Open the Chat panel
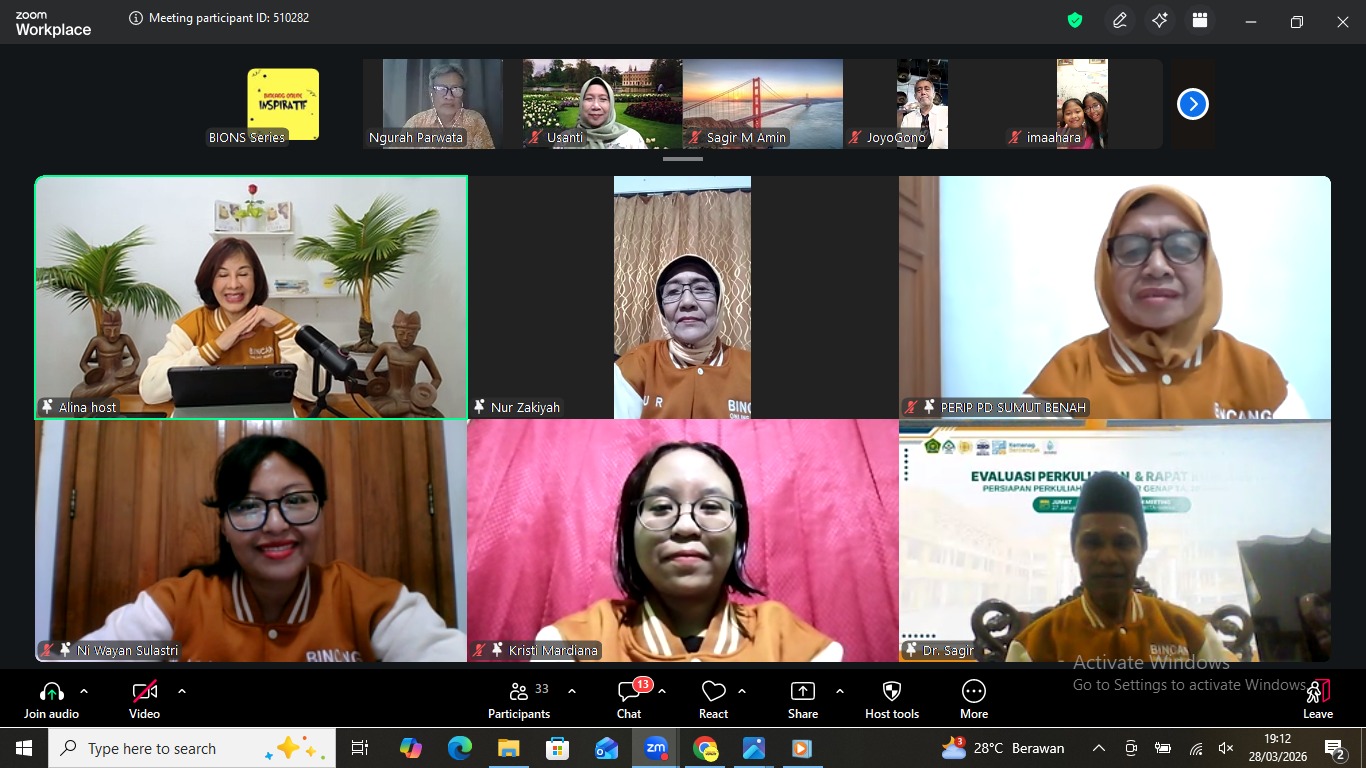 (629, 698)
